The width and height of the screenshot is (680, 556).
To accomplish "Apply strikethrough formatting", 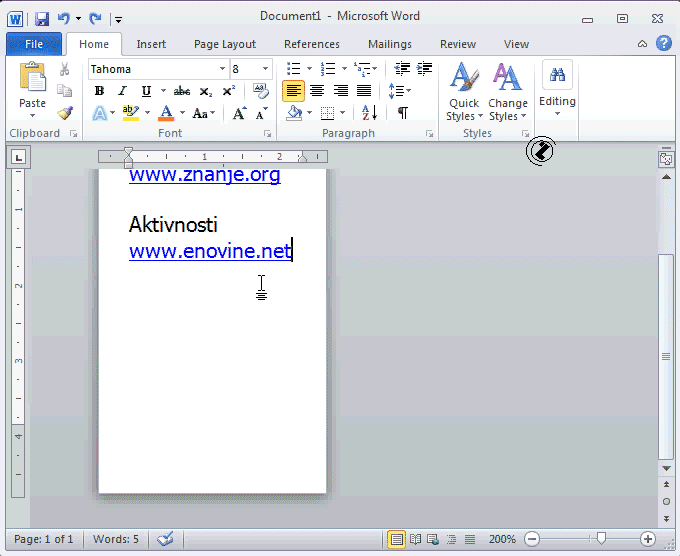I will (182, 91).
